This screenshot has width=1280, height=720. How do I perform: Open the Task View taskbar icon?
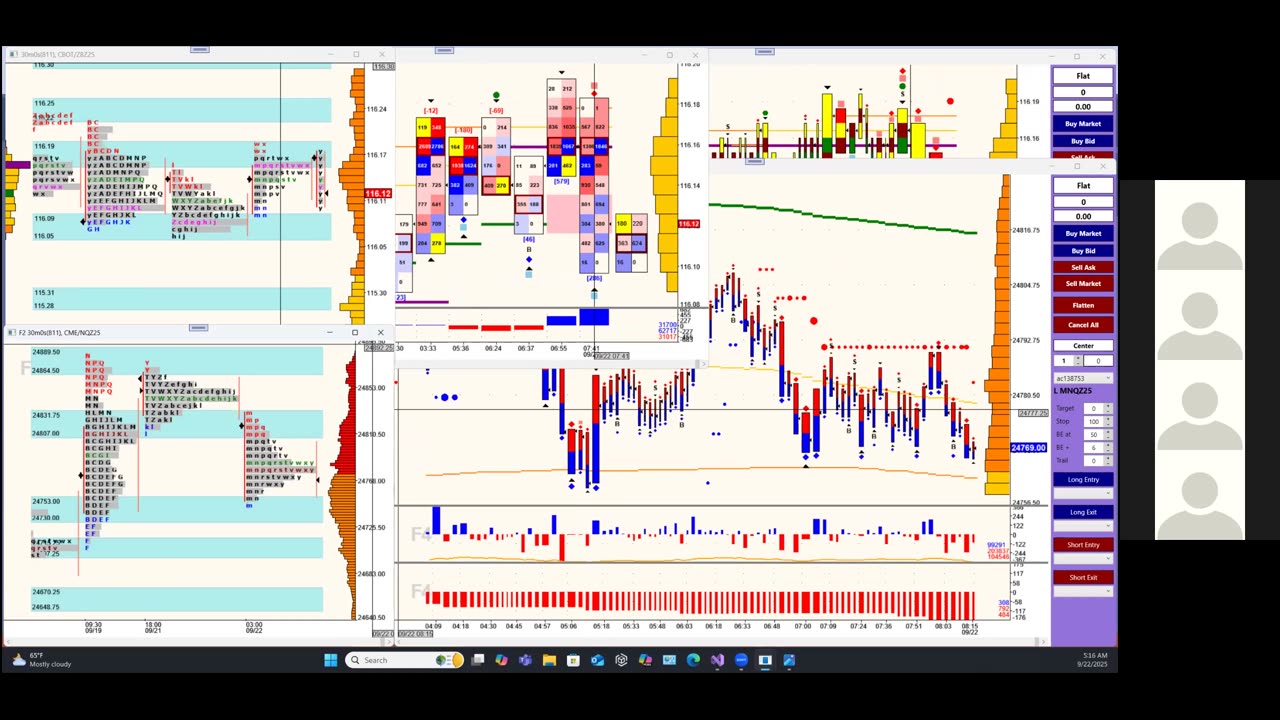point(478,660)
